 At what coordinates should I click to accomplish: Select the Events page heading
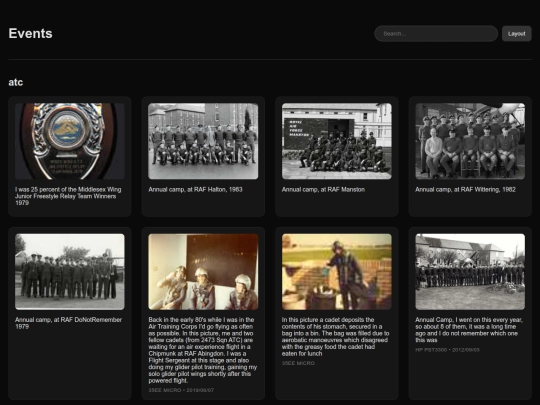30,33
